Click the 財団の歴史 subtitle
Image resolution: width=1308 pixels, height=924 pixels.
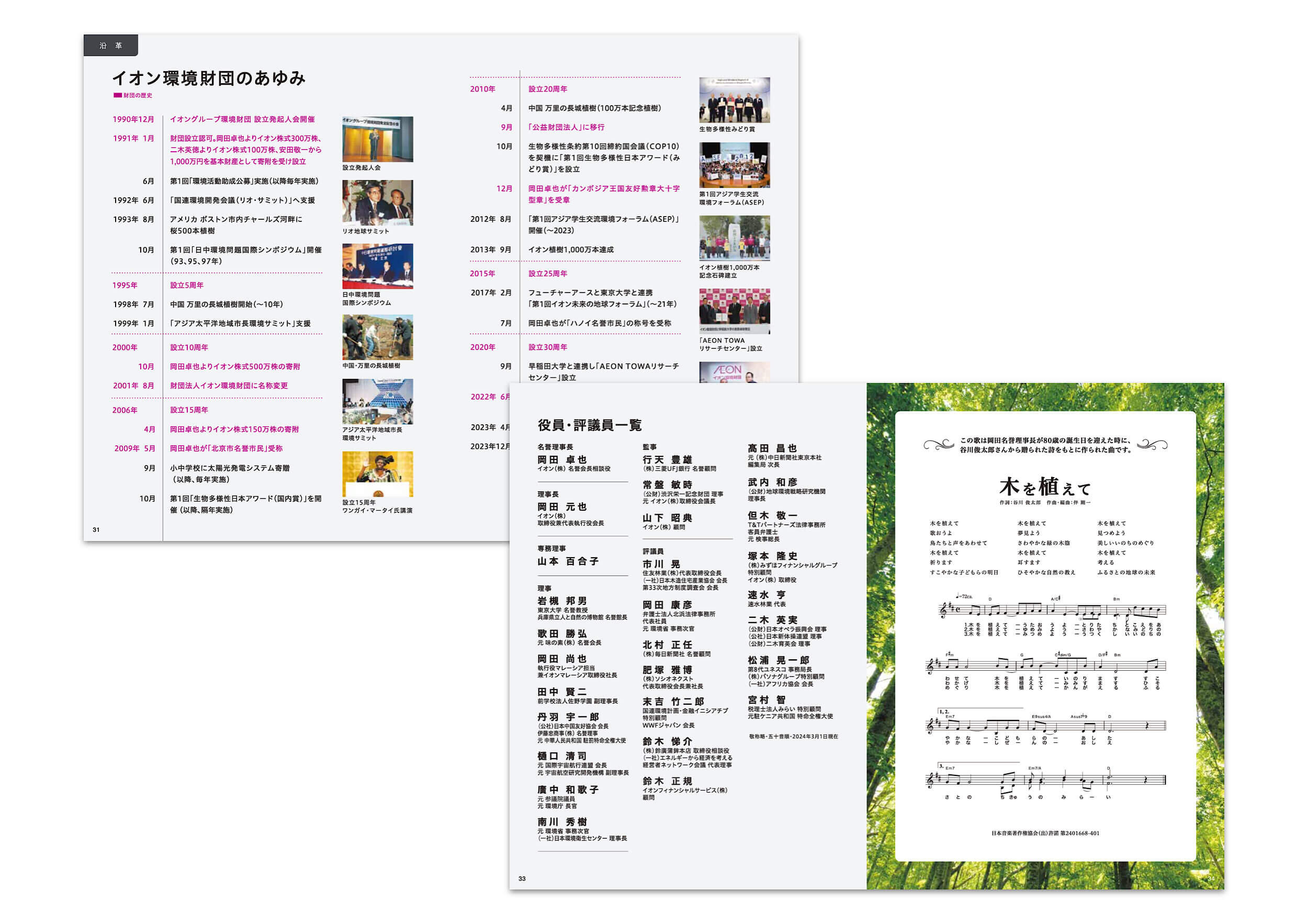(138, 95)
